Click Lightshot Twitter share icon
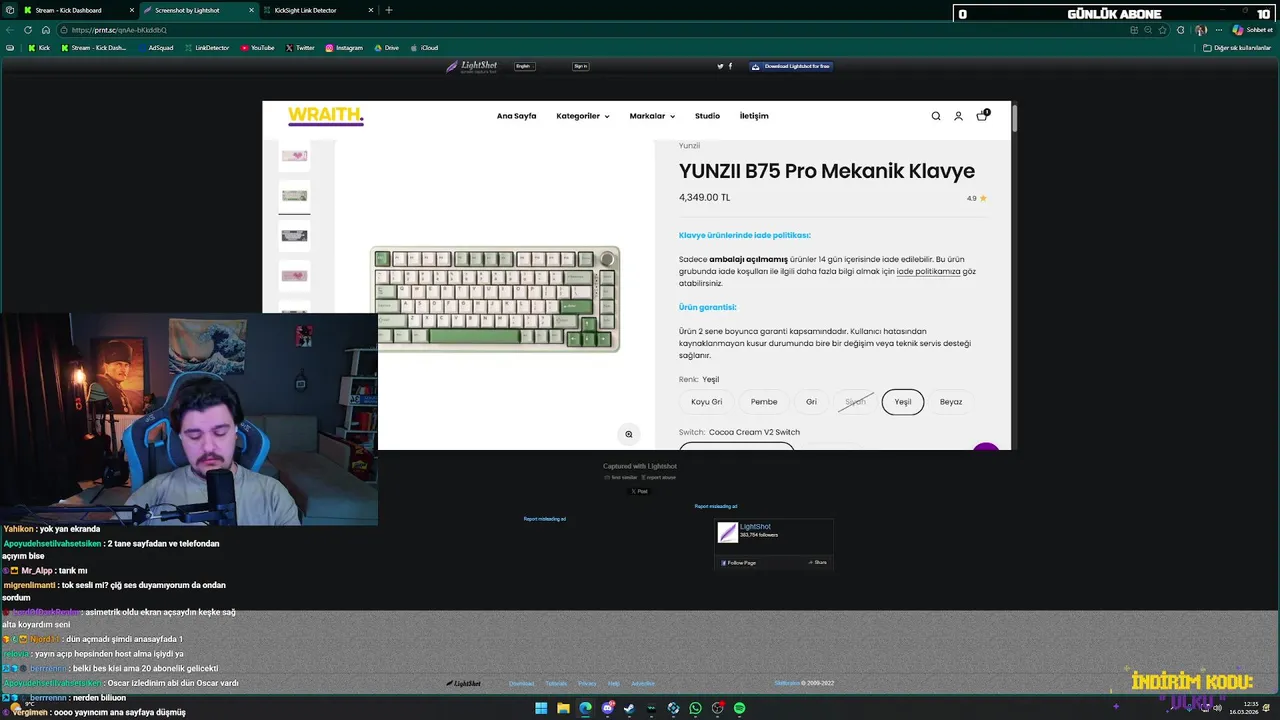Image resolution: width=1280 pixels, height=720 pixels. click(x=720, y=66)
